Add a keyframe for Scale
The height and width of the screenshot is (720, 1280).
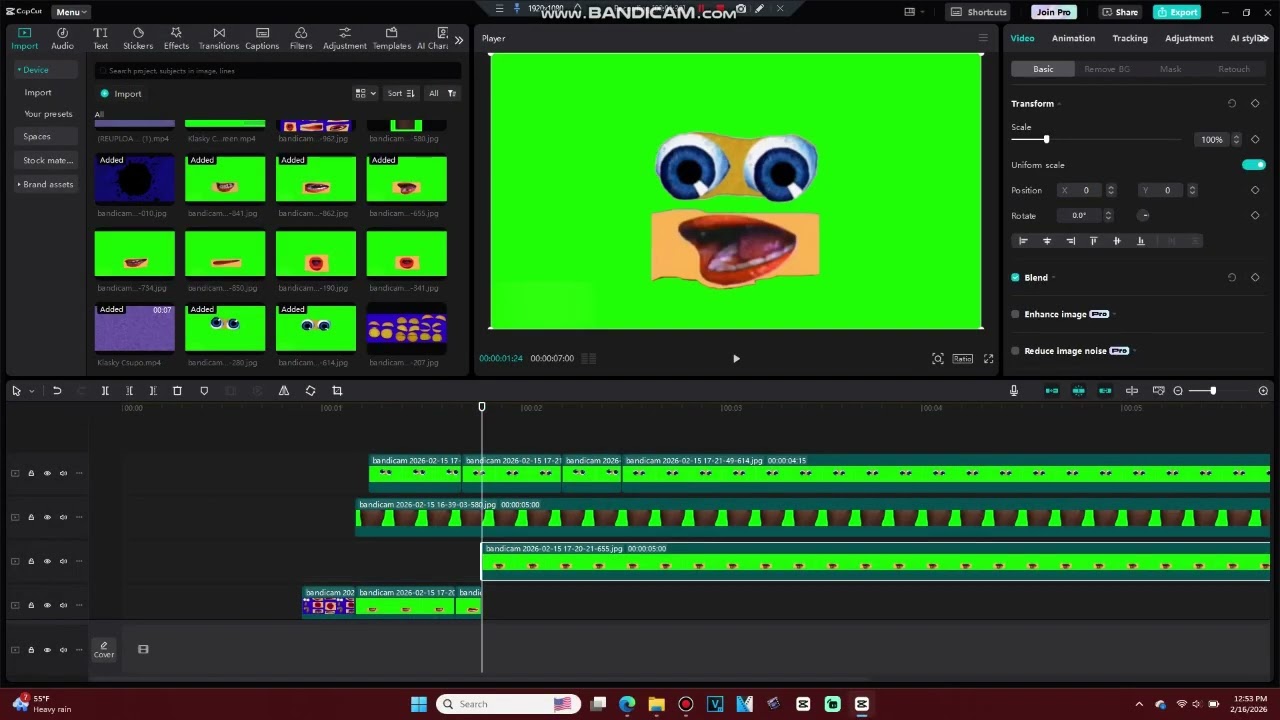[x=1255, y=139]
